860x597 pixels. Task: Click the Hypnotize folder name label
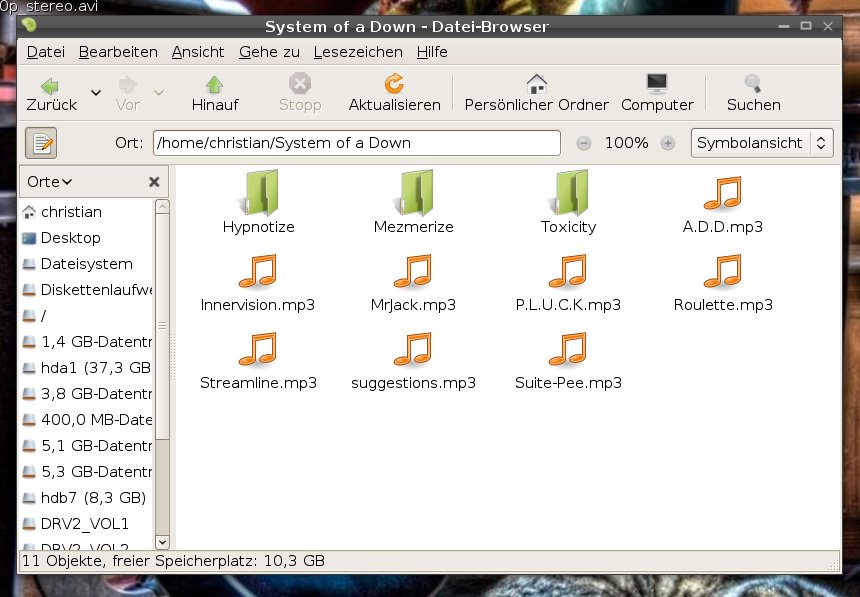point(259,227)
